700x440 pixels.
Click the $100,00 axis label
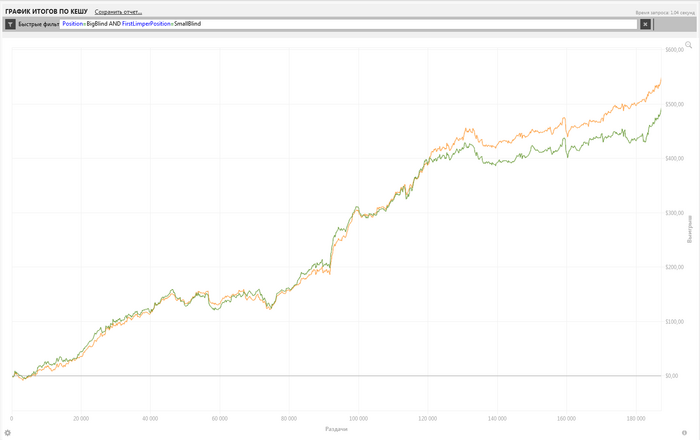[x=674, y=321]
